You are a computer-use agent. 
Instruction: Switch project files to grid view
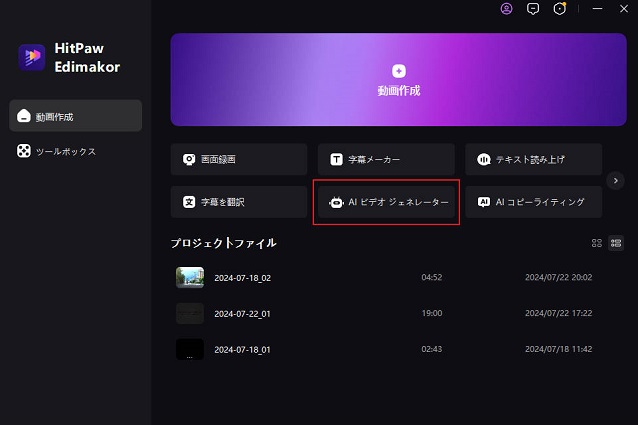click(596, 243)
